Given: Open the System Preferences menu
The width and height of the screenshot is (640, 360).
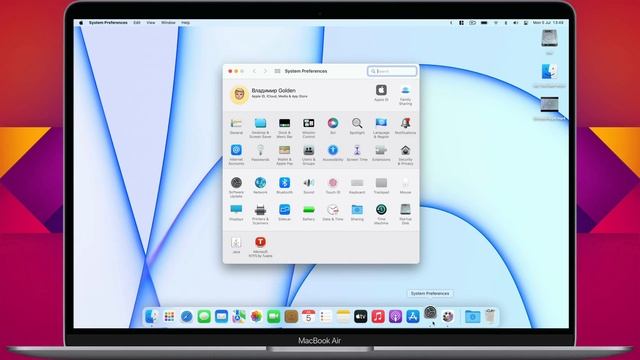Looking at the screenshot, I should click(108, 23).
